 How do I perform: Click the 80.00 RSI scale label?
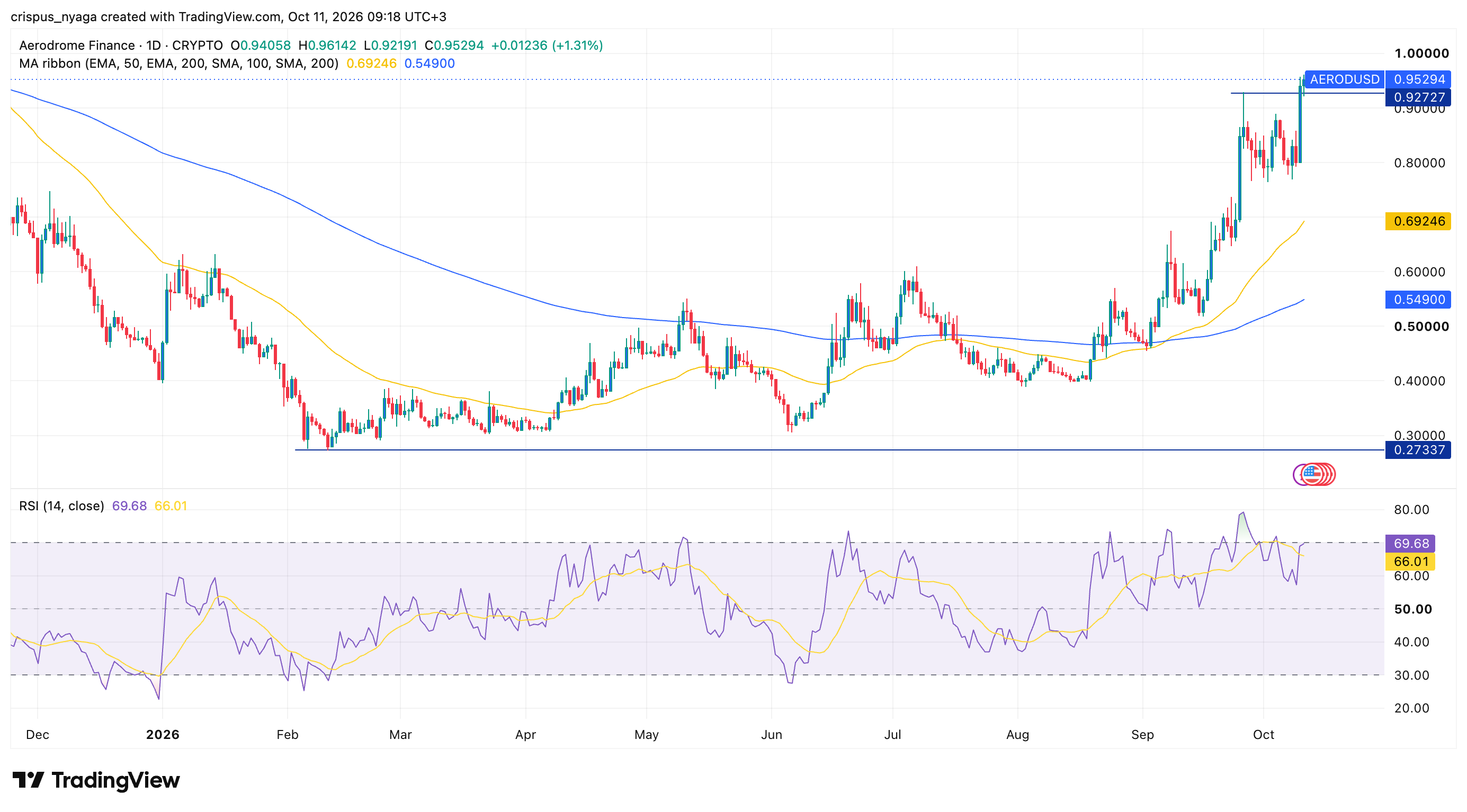point(1411,510)
